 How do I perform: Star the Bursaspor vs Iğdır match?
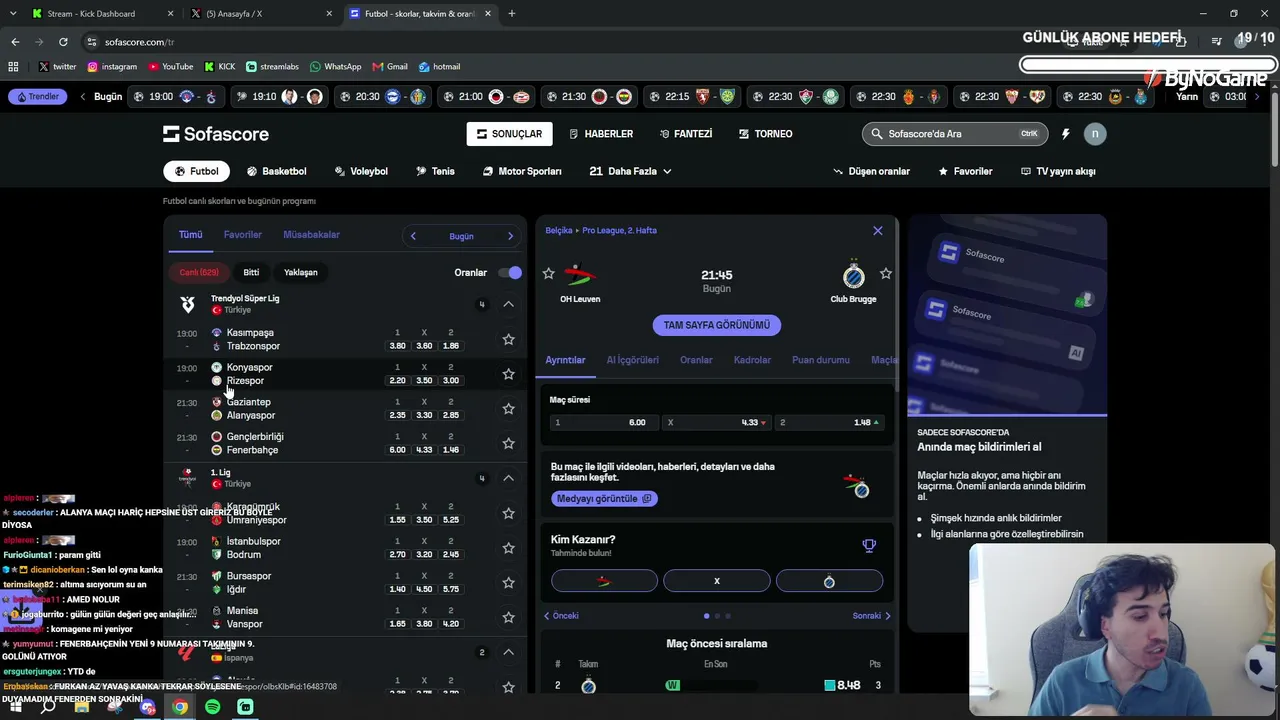pyautogui.click(x=508, y=583)
